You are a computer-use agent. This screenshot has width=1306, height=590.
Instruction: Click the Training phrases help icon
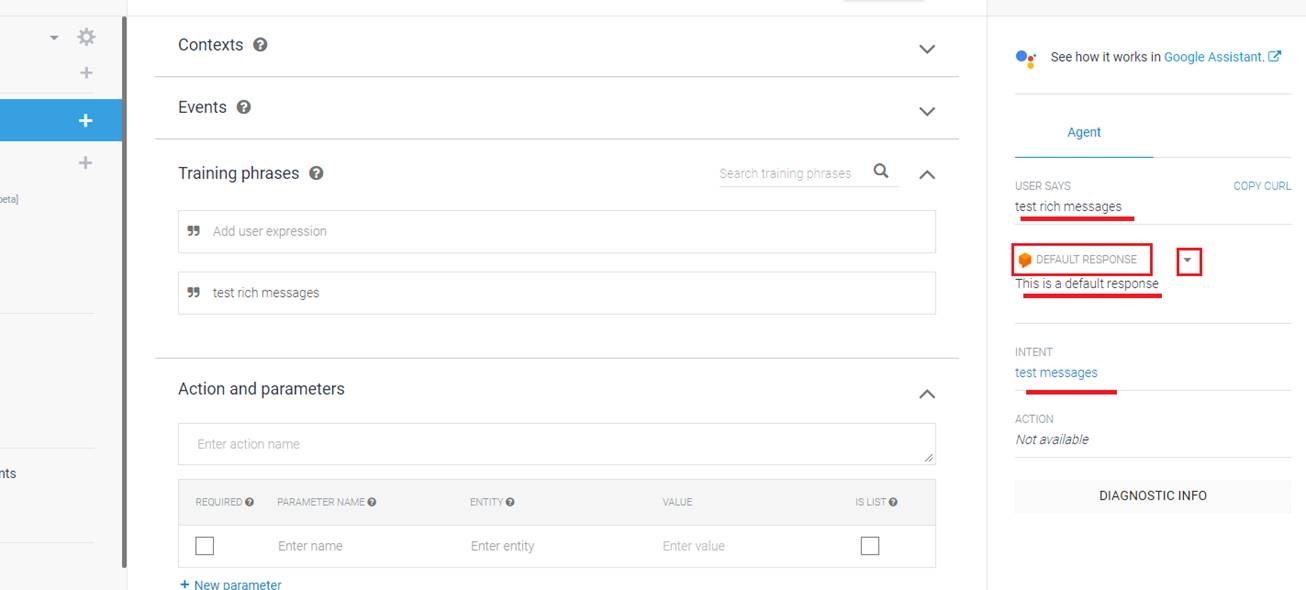point(316,173)
